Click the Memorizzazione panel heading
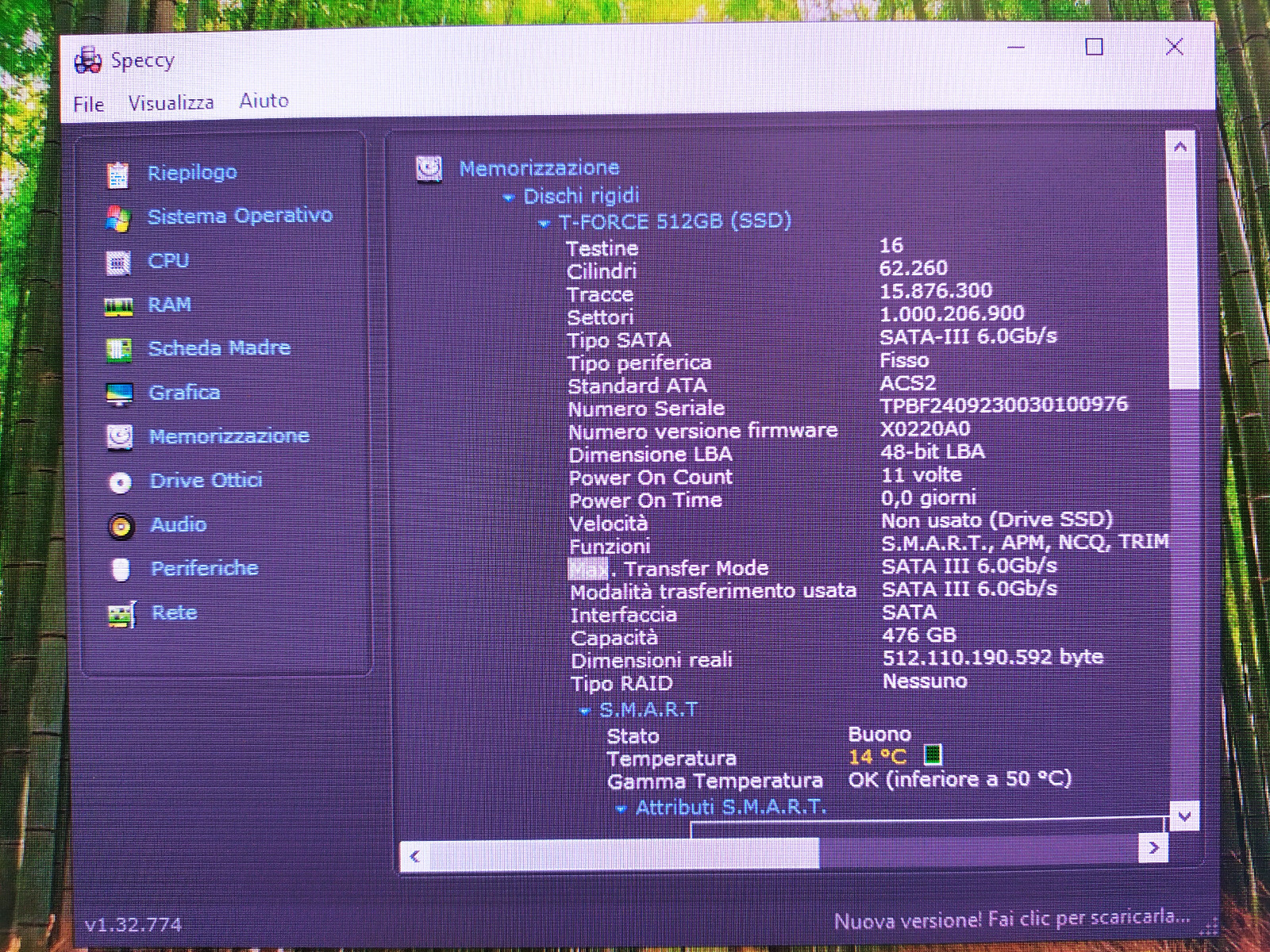 point(539,168)
